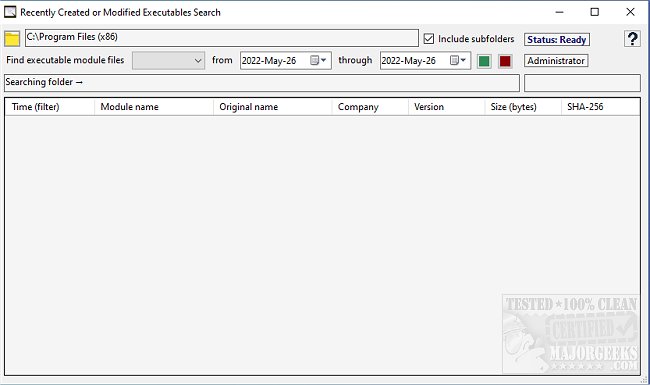
Task: Open the Find executable module files dropdown
Action: pyautogui.click(x=168, y=61)
